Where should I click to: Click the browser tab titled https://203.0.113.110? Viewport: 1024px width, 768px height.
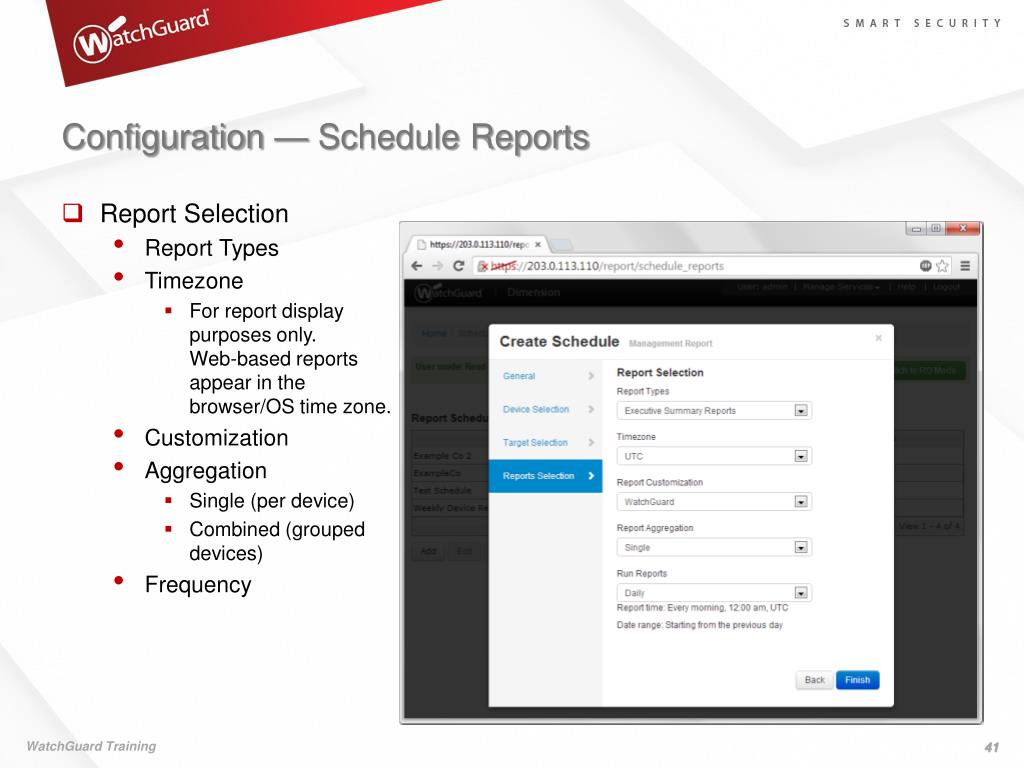pyautogui.click(x=477, y=244)
